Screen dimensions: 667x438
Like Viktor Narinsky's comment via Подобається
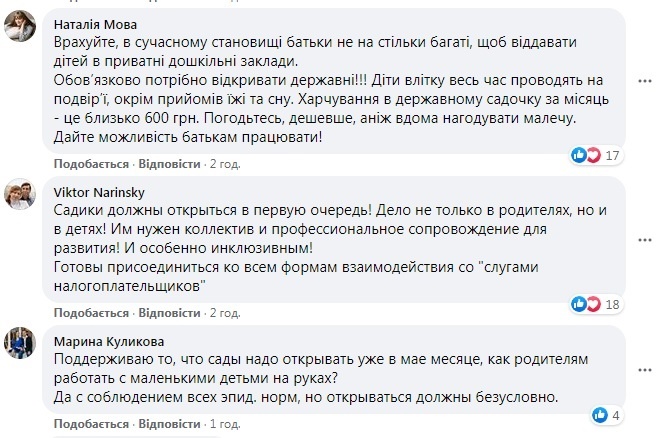point(91,313)
